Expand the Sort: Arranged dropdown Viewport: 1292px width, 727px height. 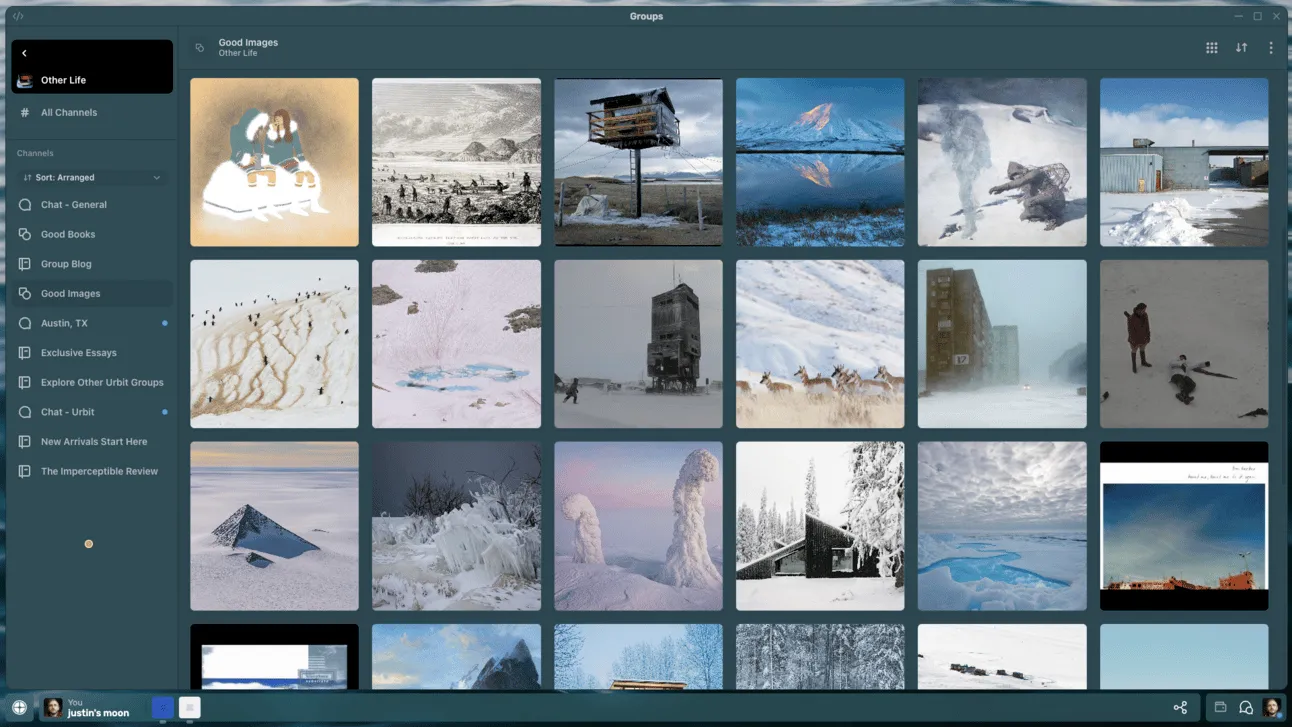(91, 177)
